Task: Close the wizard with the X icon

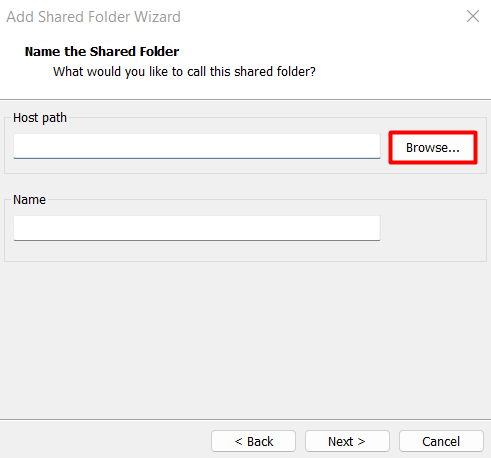Action: [473, 16]
